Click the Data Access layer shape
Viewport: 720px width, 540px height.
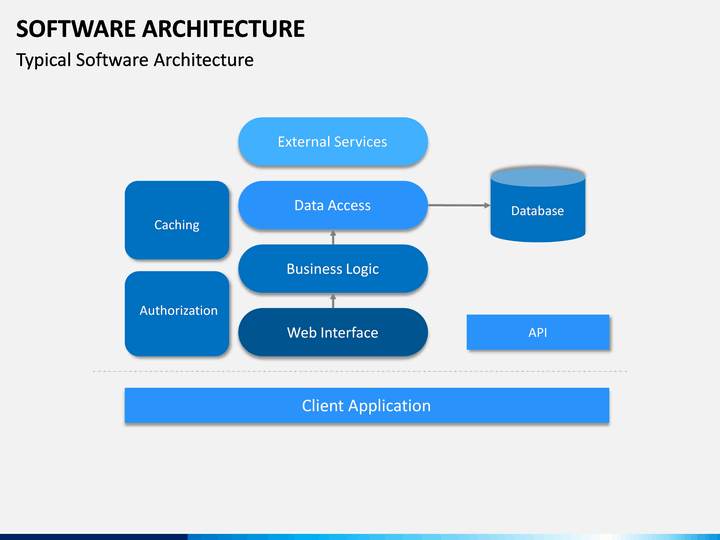tap(333, 205)
